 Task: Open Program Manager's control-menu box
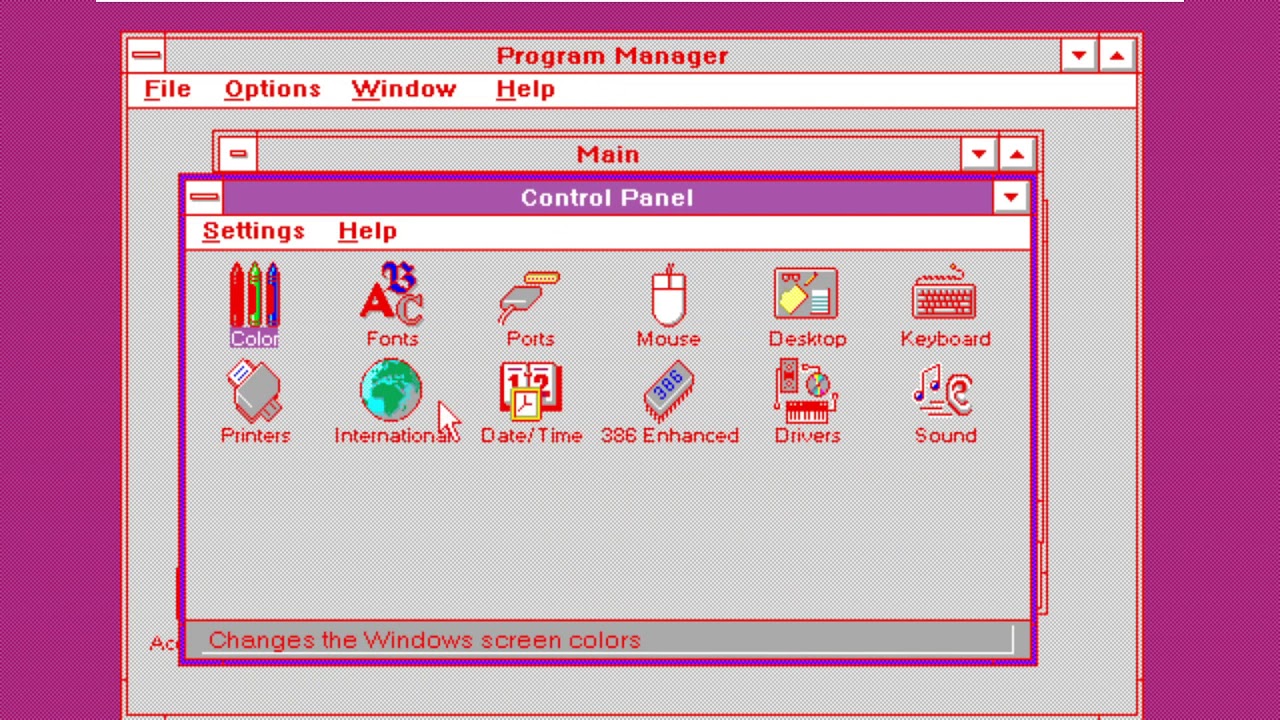click(146, 55)
